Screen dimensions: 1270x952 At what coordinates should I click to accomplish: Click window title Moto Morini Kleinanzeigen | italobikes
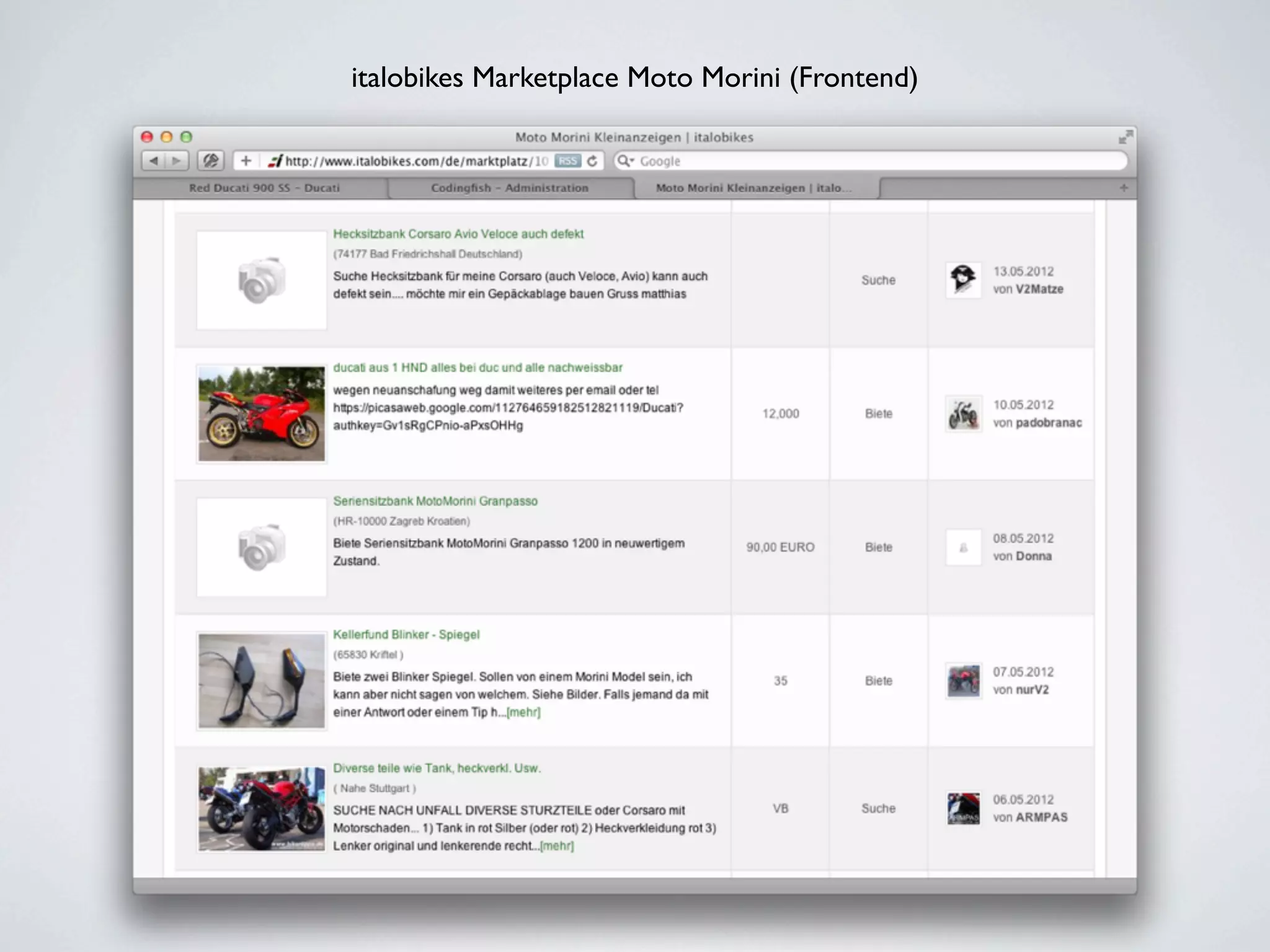click(x=634, y=137)
